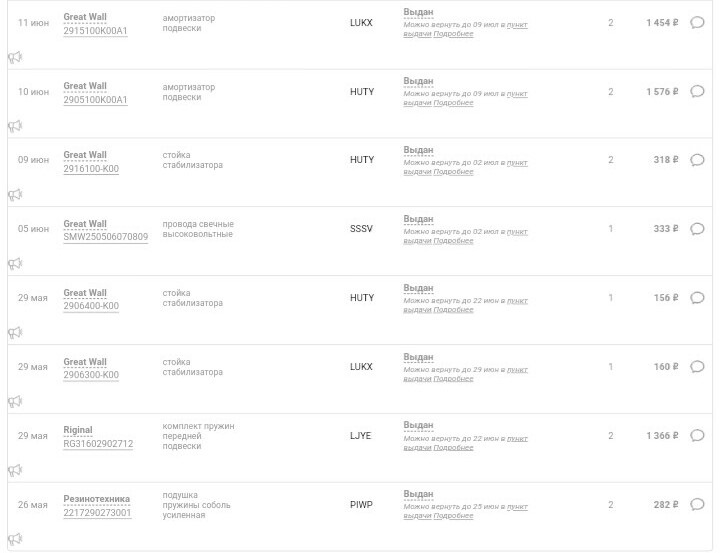Open part number SMW250506070809 link
Screen dimensions: 720x553
point(106,237)
